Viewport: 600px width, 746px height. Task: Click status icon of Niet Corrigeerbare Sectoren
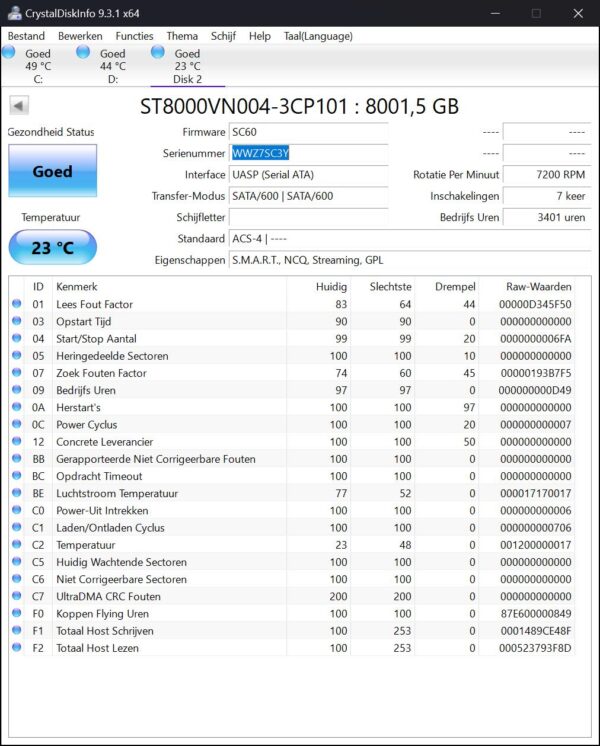tap(17, 579)
